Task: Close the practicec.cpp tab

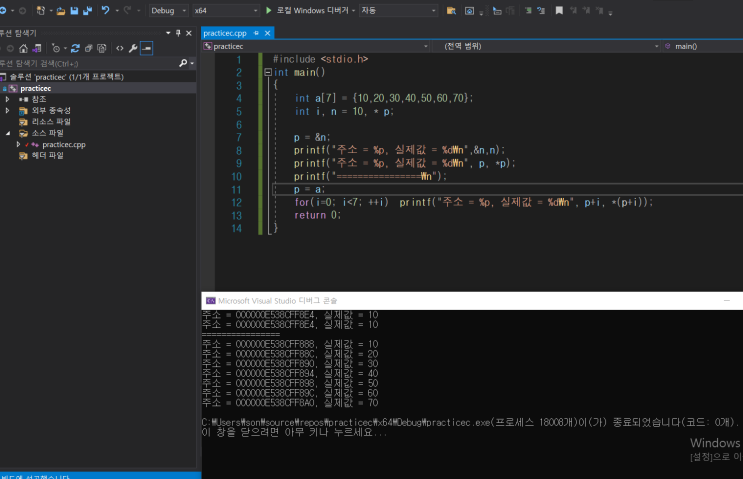Action: click(x=267, y=33)
